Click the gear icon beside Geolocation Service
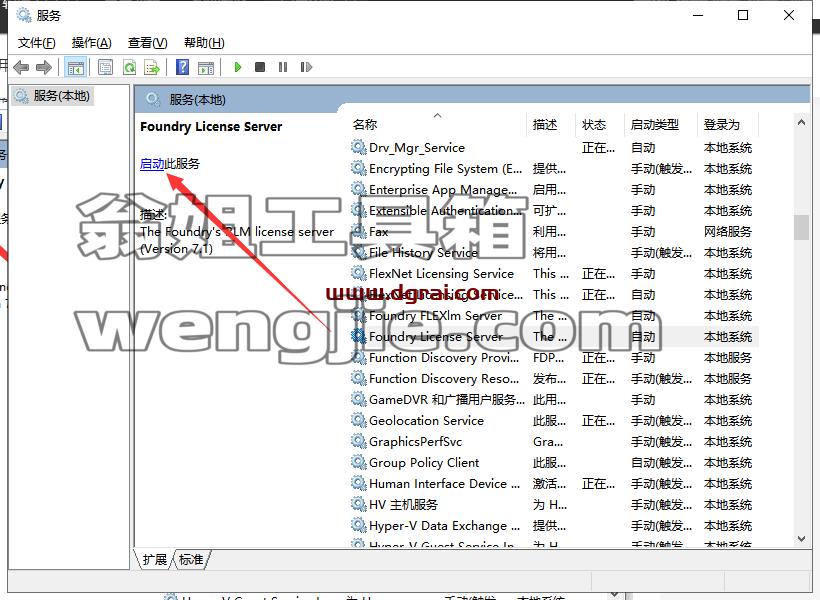The width and height of the screenshot is (820, 600). [x=358, y=420]
